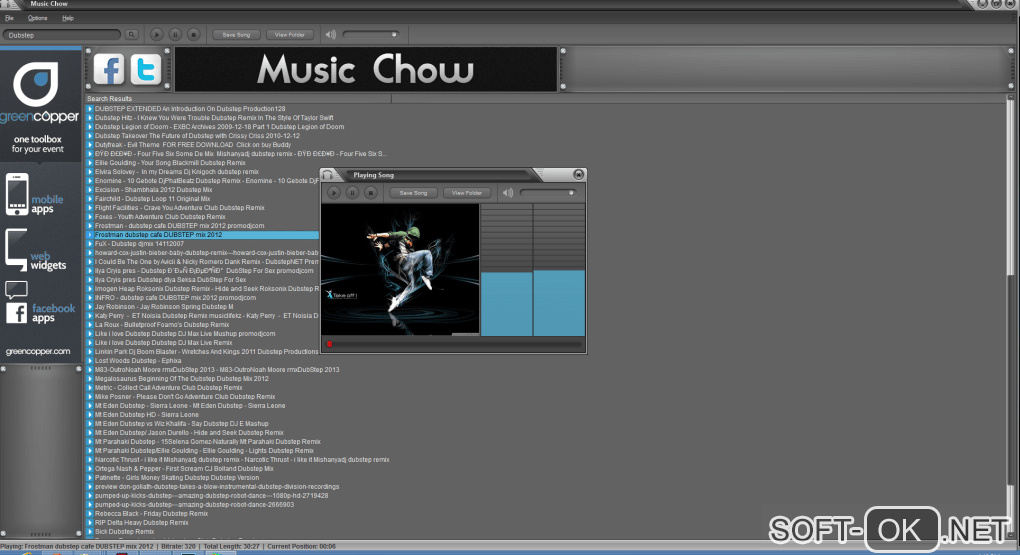
Task: Click the Dubstep search input field
Action: click(x=62, y=34)
